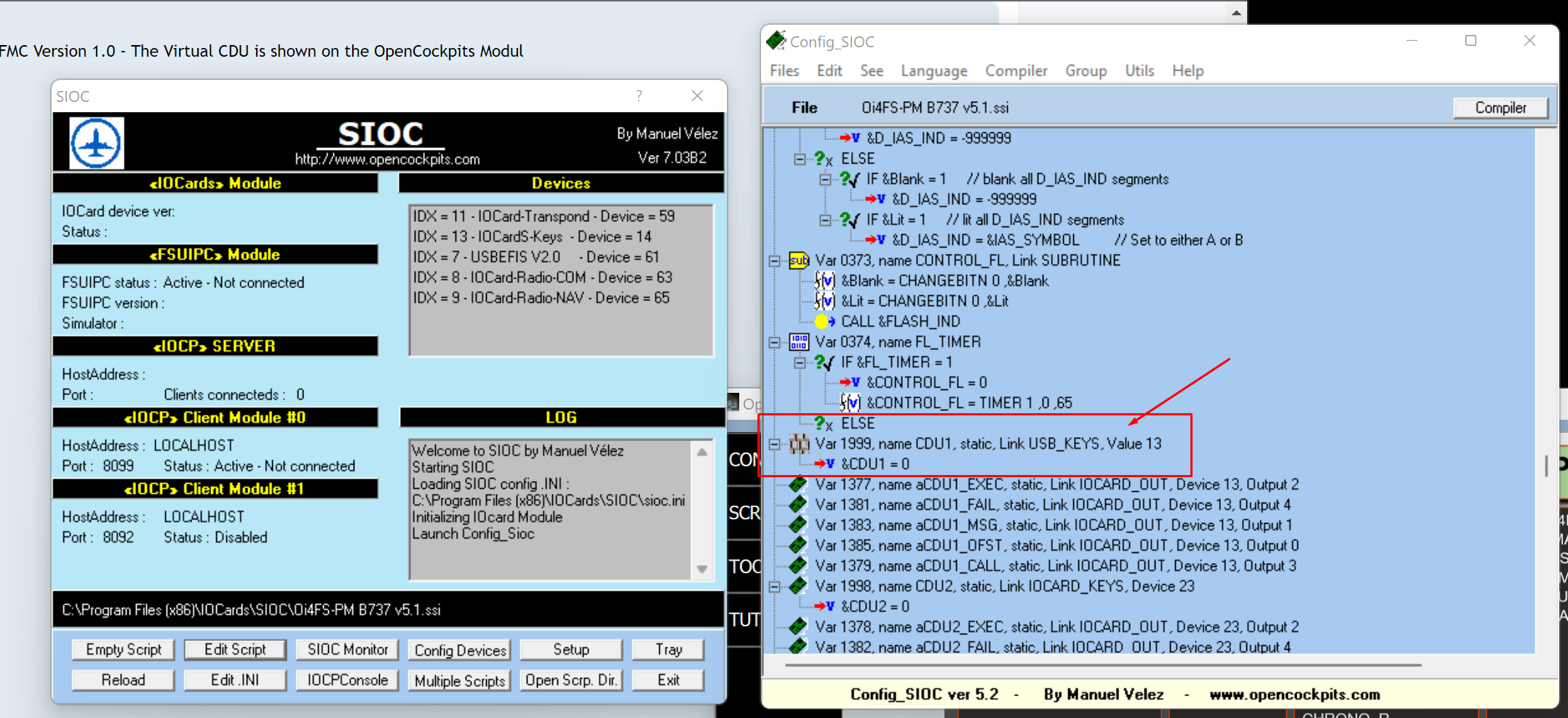Click the LOG scrollbar up arrow
Viewport: 1568px width, 718px height.
tap(702, 452)
